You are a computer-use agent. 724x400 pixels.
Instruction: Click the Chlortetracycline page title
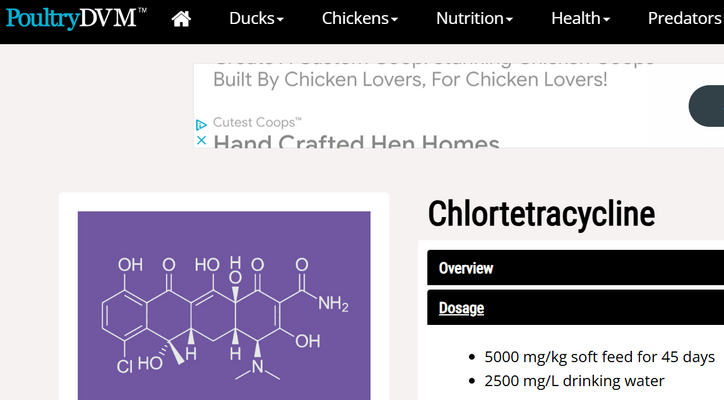point(541,214)
